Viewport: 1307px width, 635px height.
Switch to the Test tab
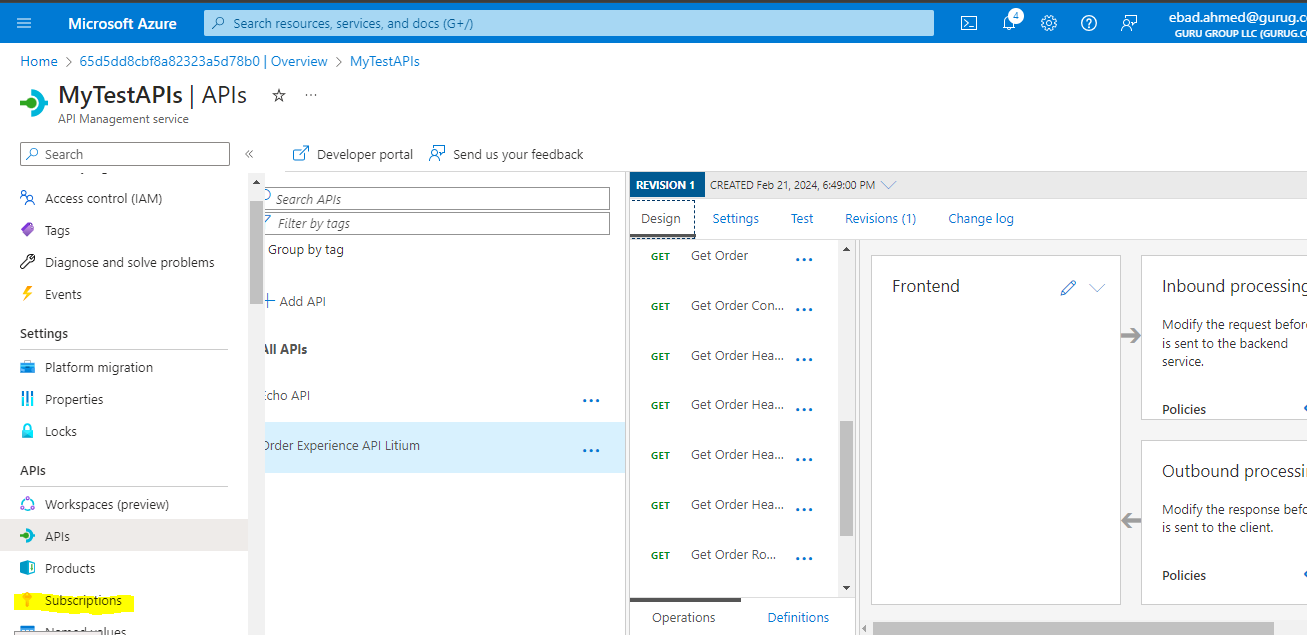coord(802,219)
